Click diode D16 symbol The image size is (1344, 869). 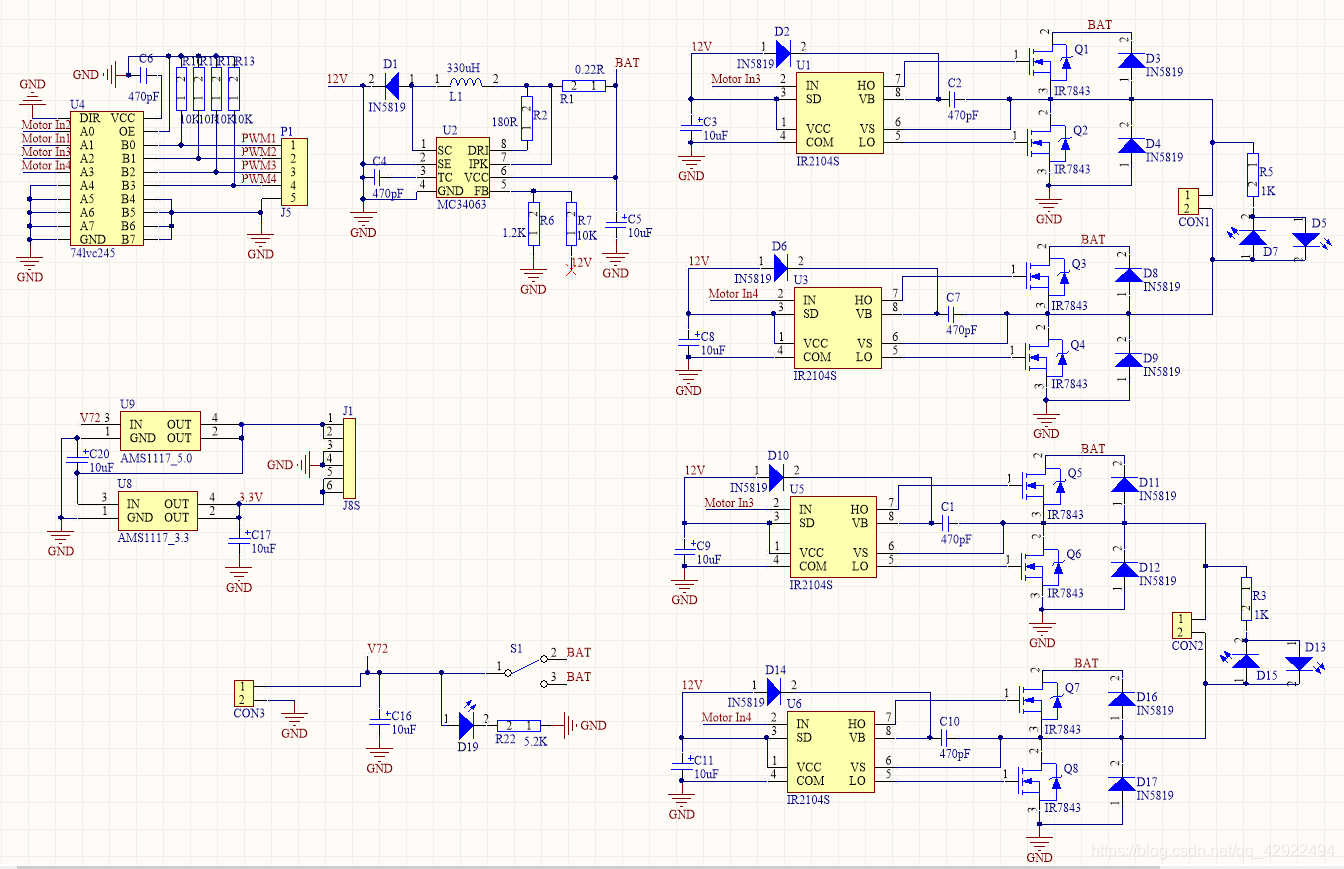click(x=1120, y=699)
